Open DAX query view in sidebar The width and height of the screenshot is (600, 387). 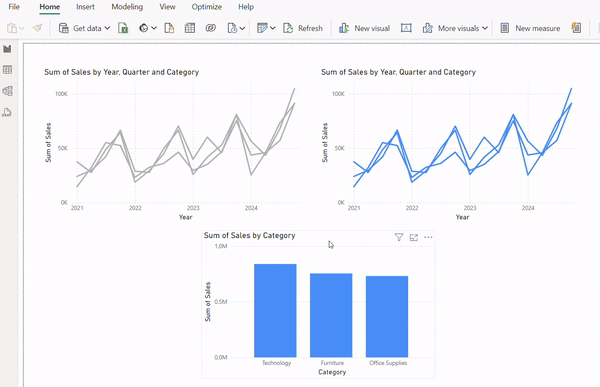click(7, 112)
